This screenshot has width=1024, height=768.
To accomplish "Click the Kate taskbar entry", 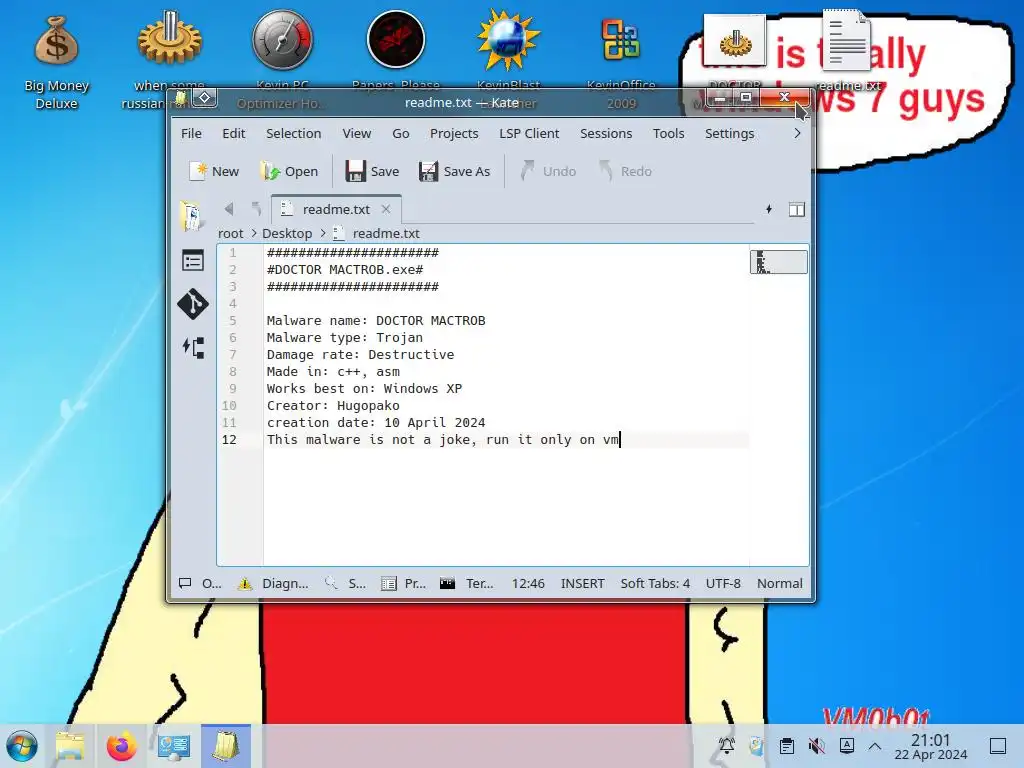I will click(x=226, y=746).
